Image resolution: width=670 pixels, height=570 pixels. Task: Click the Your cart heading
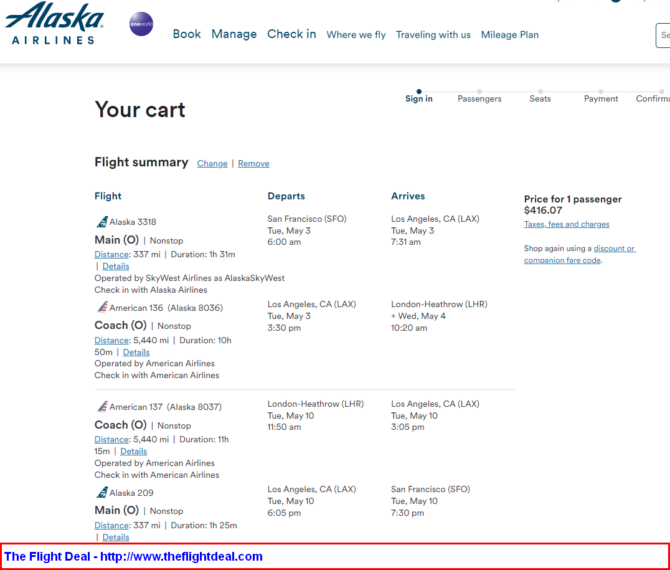(x=140, y=110)
